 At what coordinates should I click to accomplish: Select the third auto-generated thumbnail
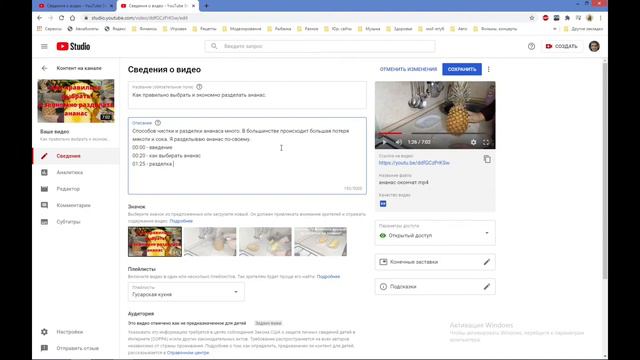tap(265, 242)
